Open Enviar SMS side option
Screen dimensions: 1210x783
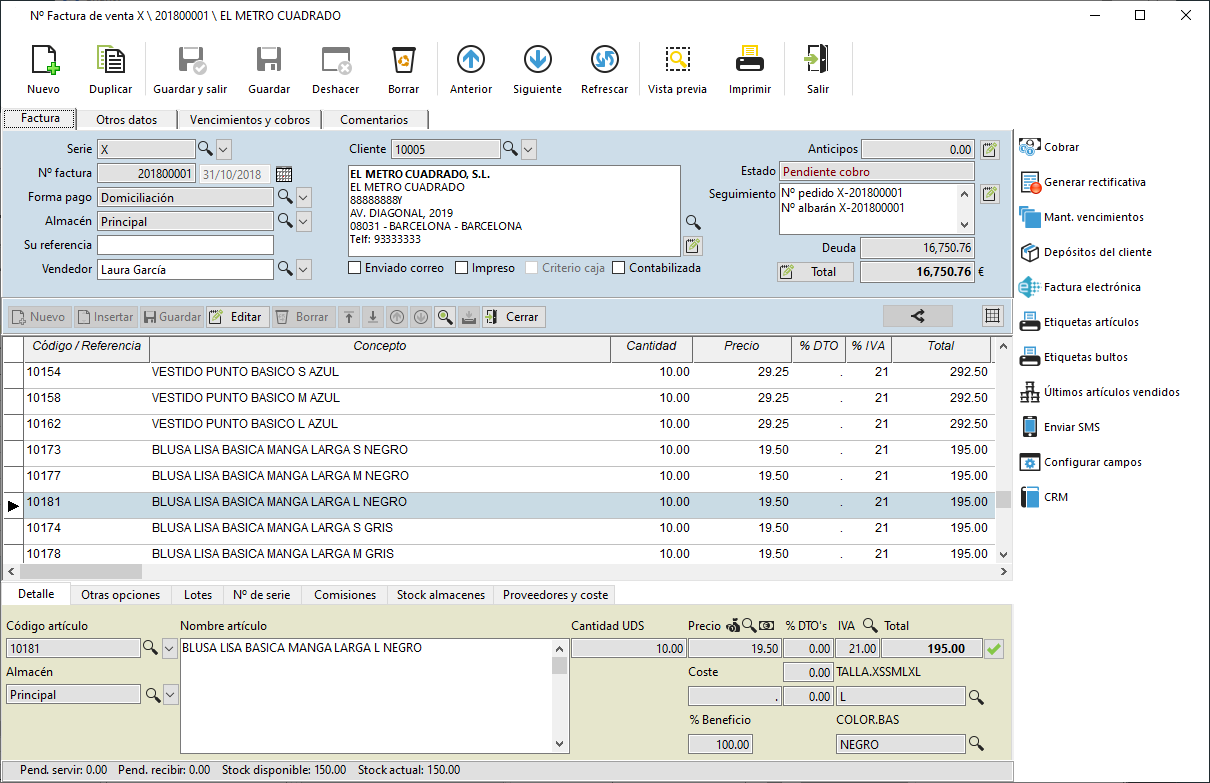point(1060,427)
